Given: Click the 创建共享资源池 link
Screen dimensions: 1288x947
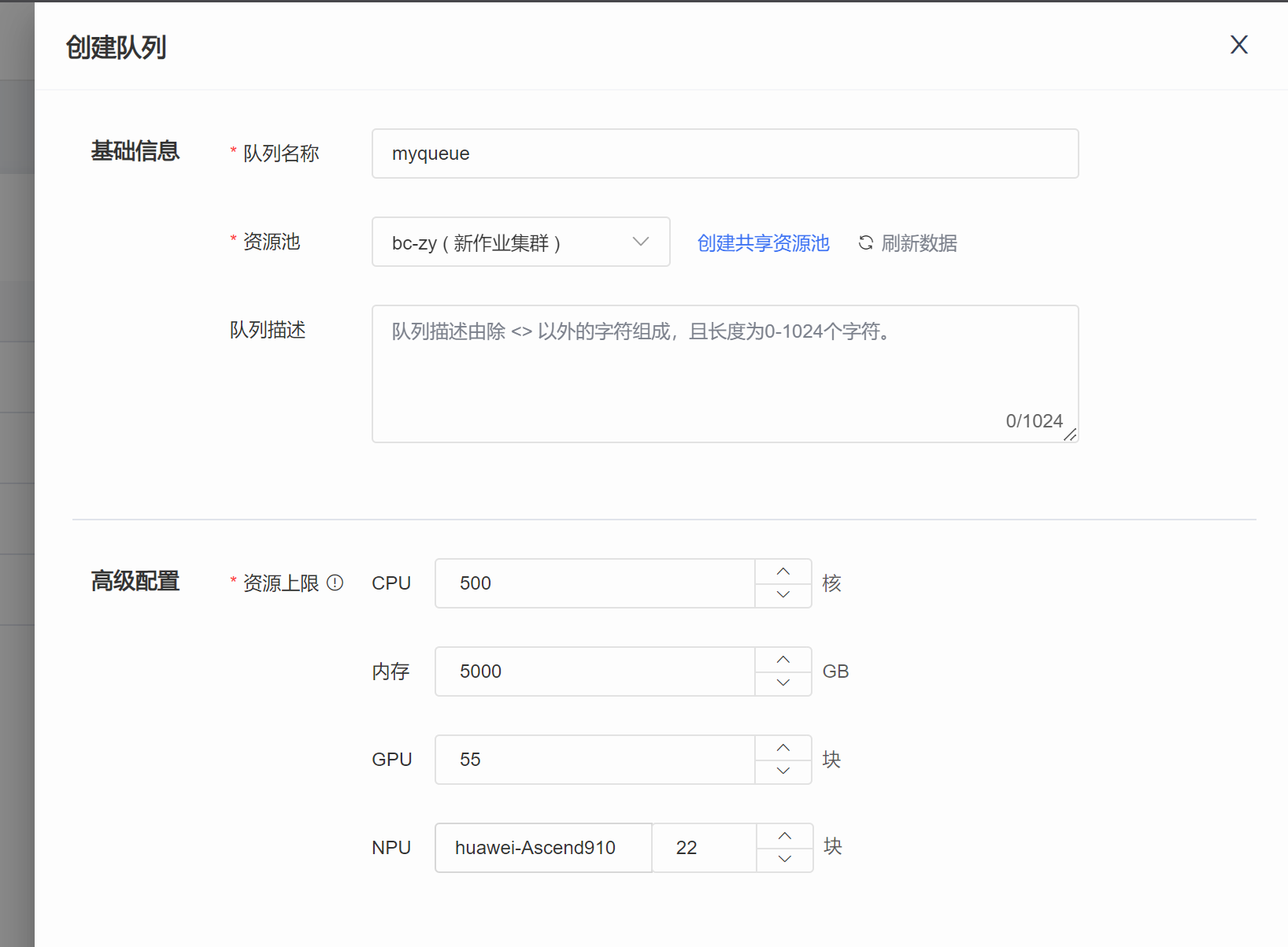Looking at the screenshot, I should (x=763, y=242).
